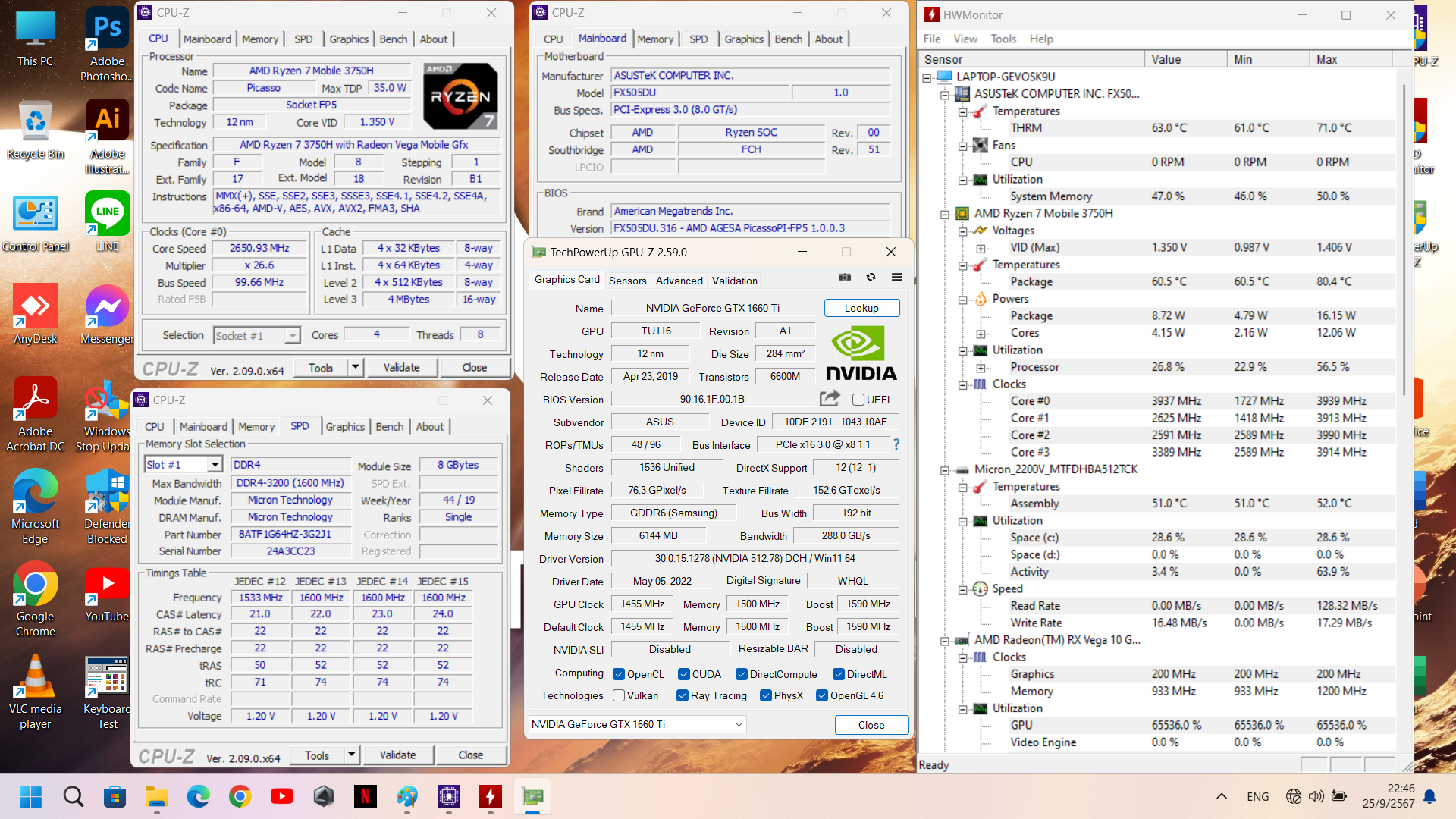This screenshot has height=819, width=1456.
Task: Open Messenger desktop icon
Action: click(x=107, y=315)
